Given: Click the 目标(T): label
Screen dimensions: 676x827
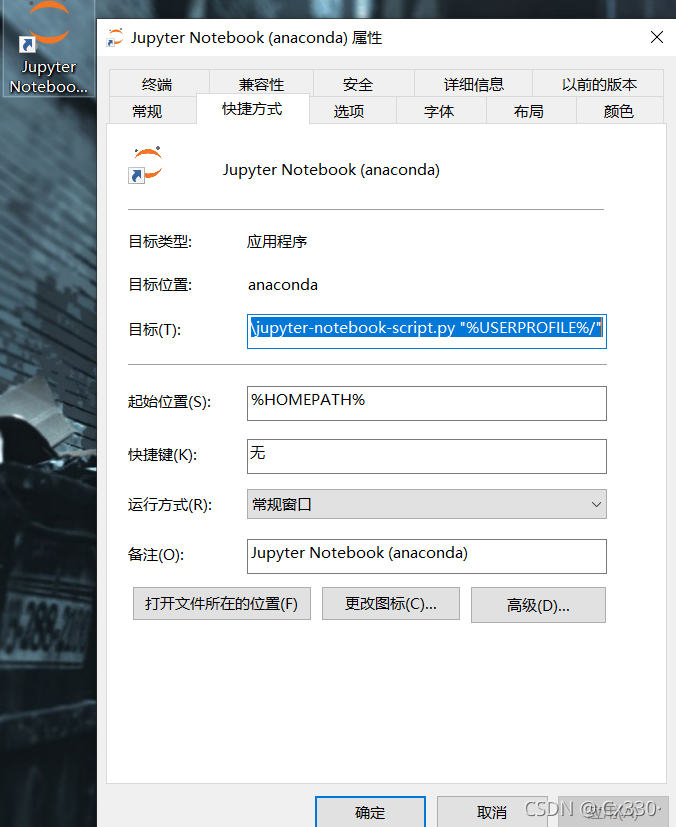Looking at the screenshot, I should click(x=154, y=330).
